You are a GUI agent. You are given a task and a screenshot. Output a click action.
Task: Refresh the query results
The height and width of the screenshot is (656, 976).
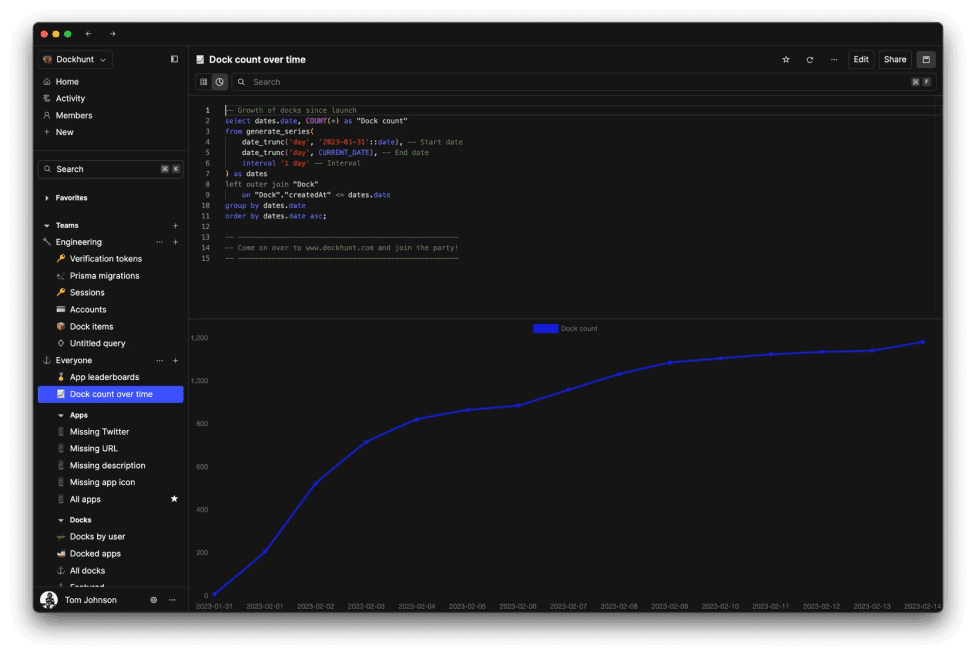pos(811,60)
